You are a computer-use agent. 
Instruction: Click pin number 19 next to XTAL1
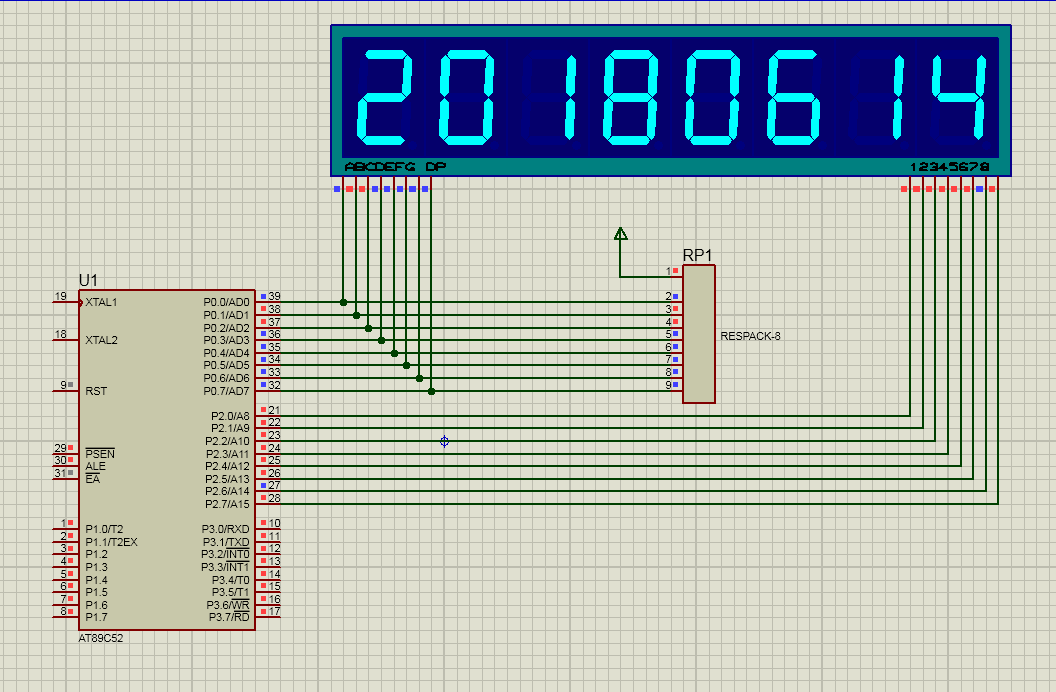coord(61,296)
